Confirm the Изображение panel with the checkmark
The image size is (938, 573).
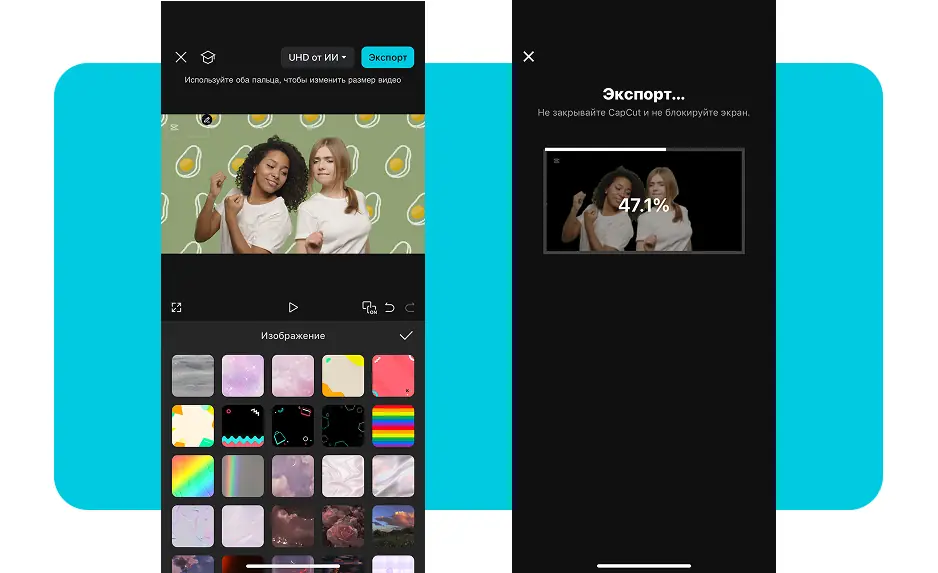point(406,336)
